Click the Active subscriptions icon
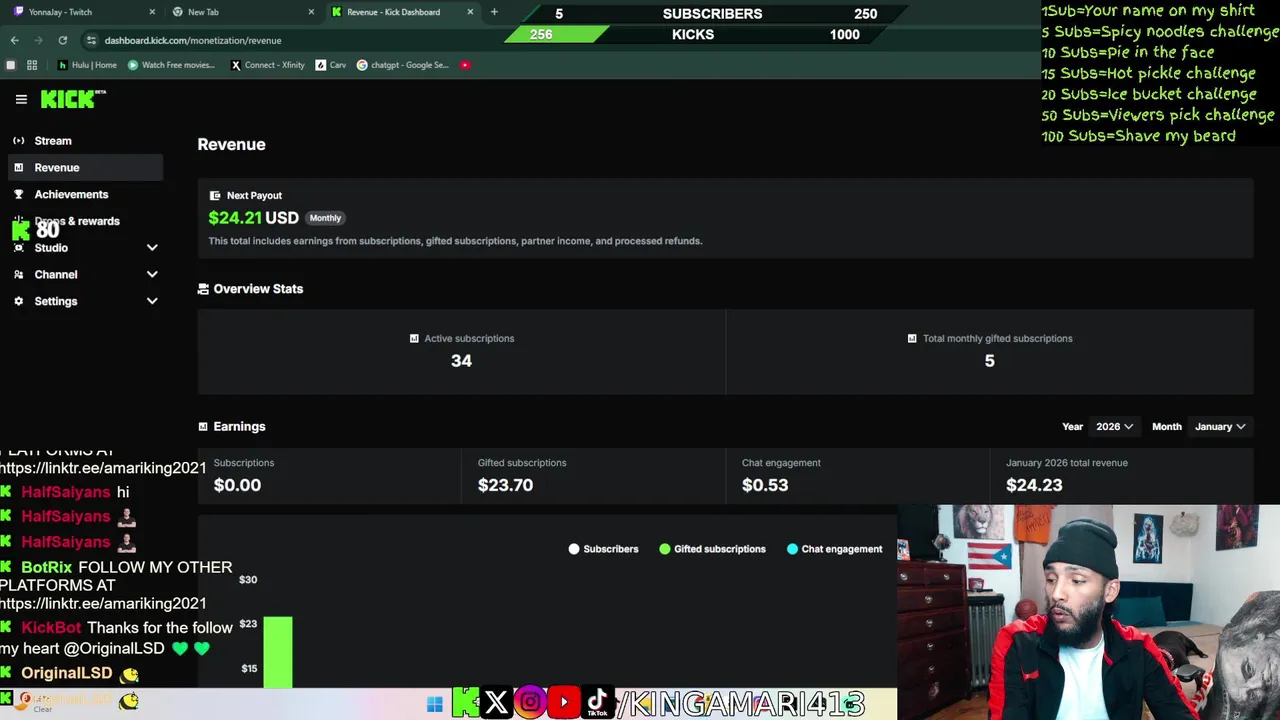This screenshot has width=1280, height=720. point(414,339)
